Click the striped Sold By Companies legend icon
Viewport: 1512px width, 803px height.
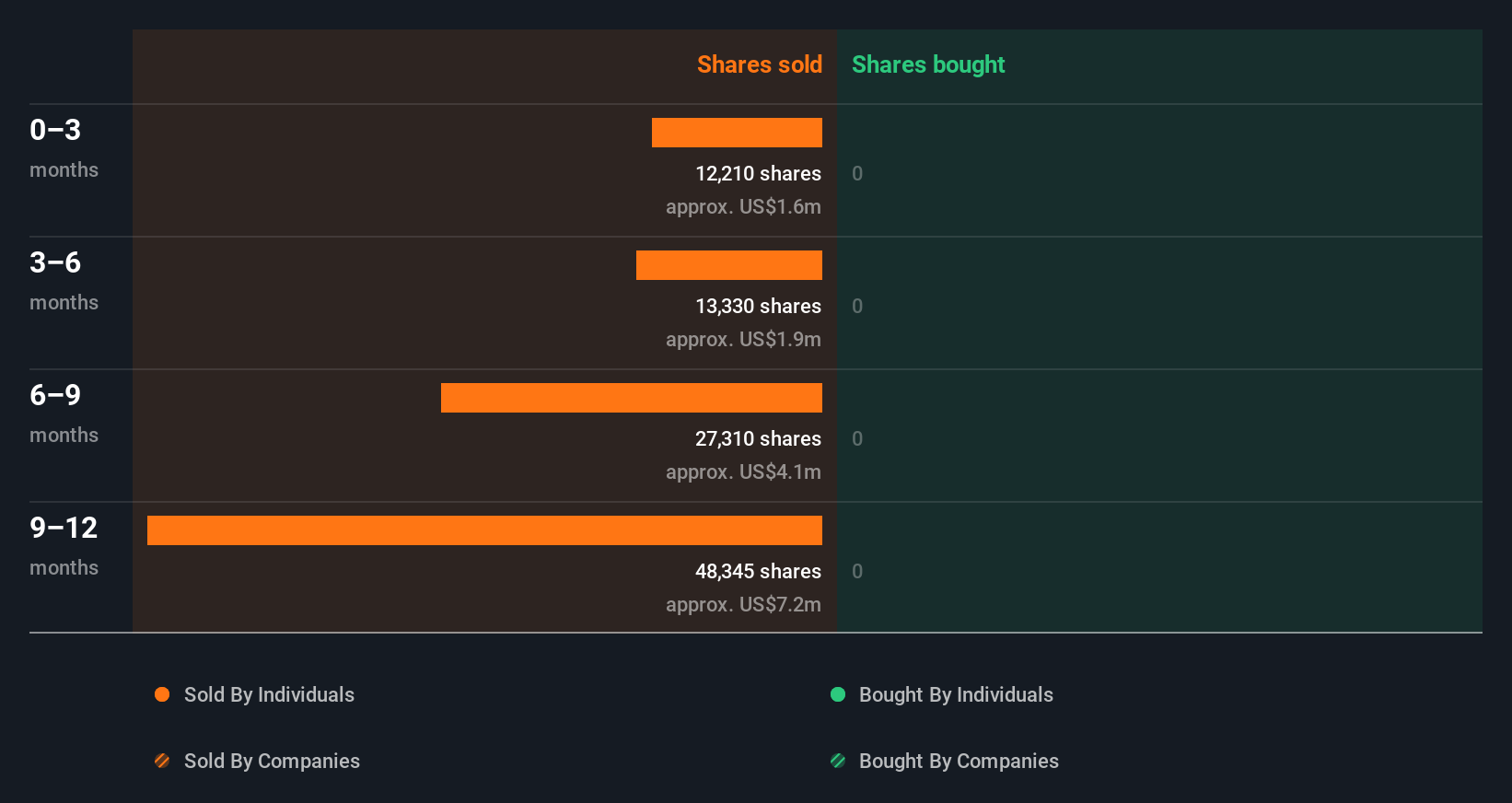pyautogui.click(x=162, y=761)
